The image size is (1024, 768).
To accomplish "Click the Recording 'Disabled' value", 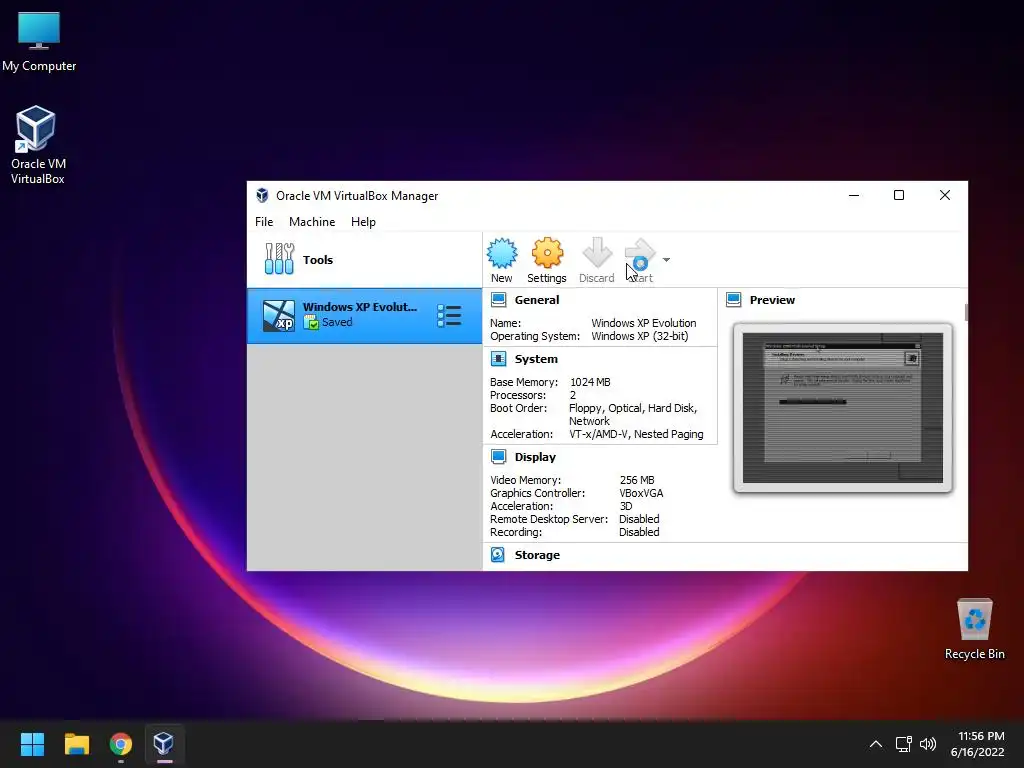I will (639, 532).
